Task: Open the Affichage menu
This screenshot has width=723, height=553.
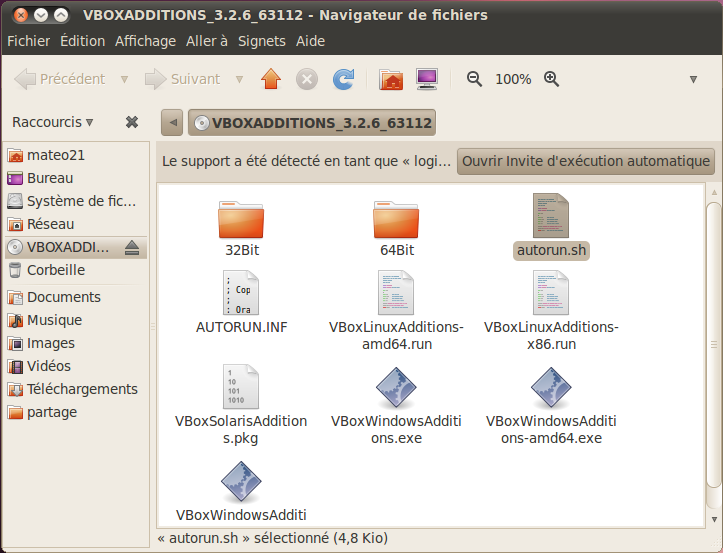Action: click(x=145, y=41)
